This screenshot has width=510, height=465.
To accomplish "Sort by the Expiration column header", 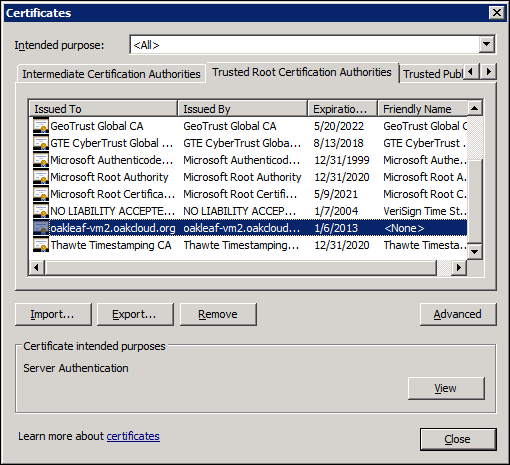I will point(343,109).
